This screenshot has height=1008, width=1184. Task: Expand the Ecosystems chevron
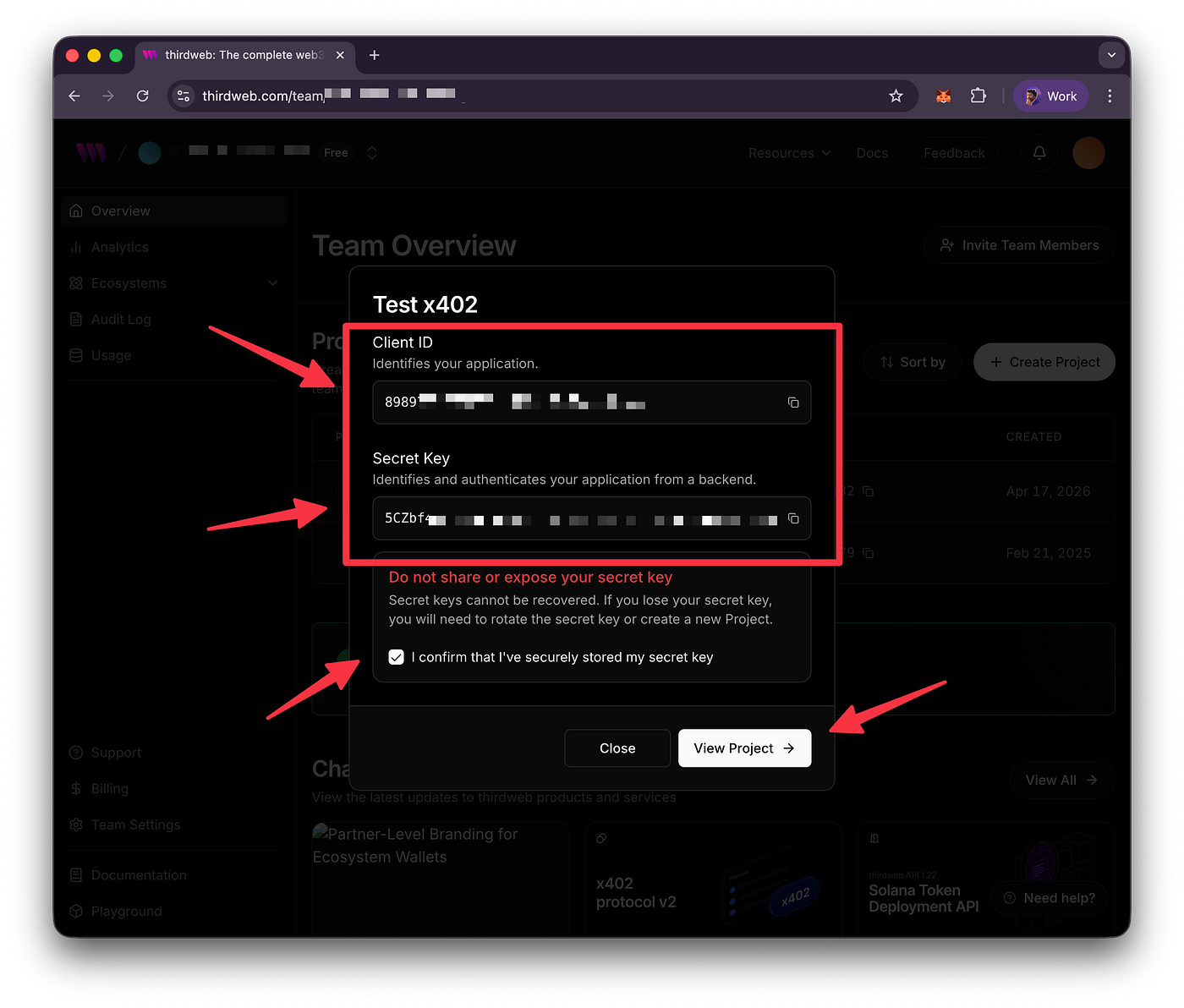coord(272,283)
